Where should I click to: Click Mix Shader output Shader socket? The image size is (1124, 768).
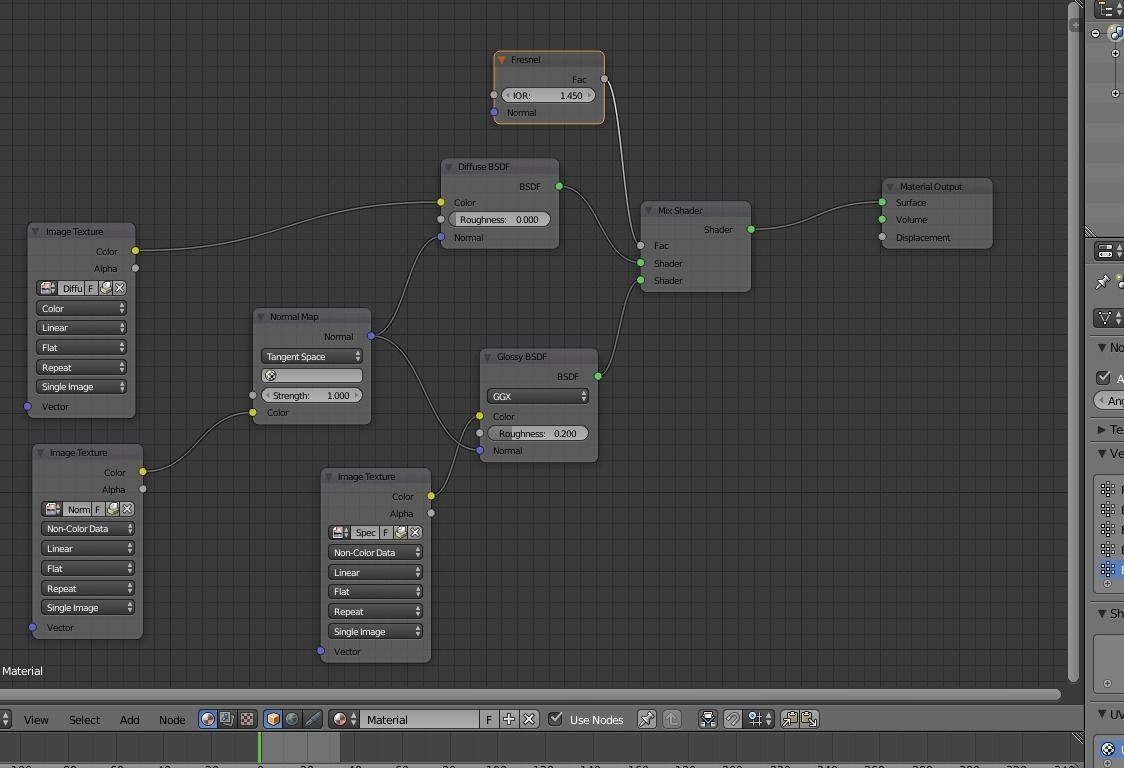coord(751,229)
